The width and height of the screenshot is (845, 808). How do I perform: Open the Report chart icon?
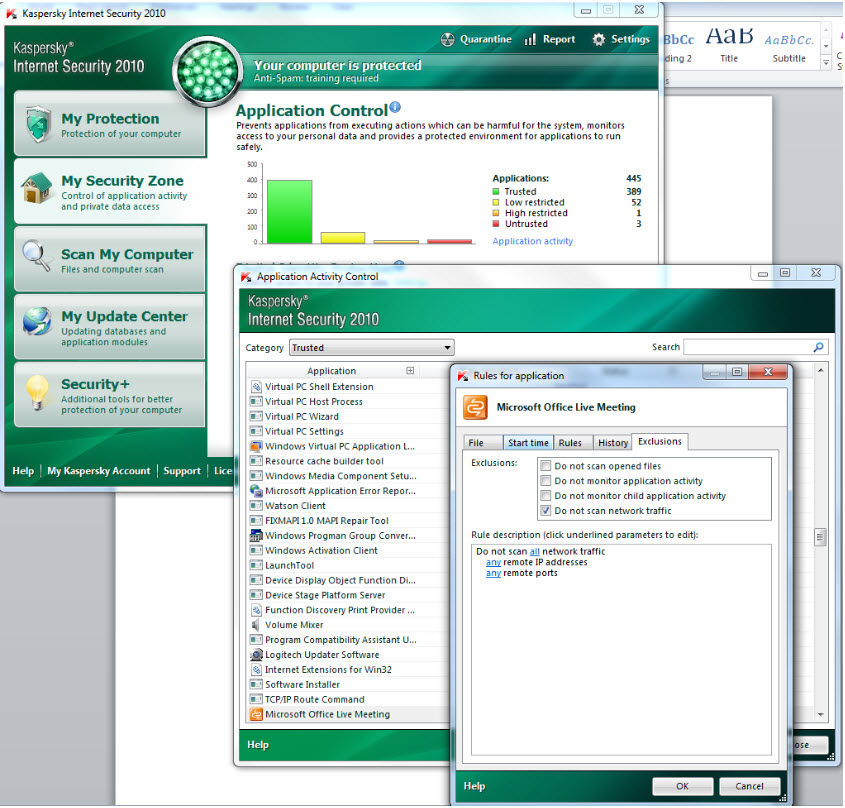coord(531,40)
